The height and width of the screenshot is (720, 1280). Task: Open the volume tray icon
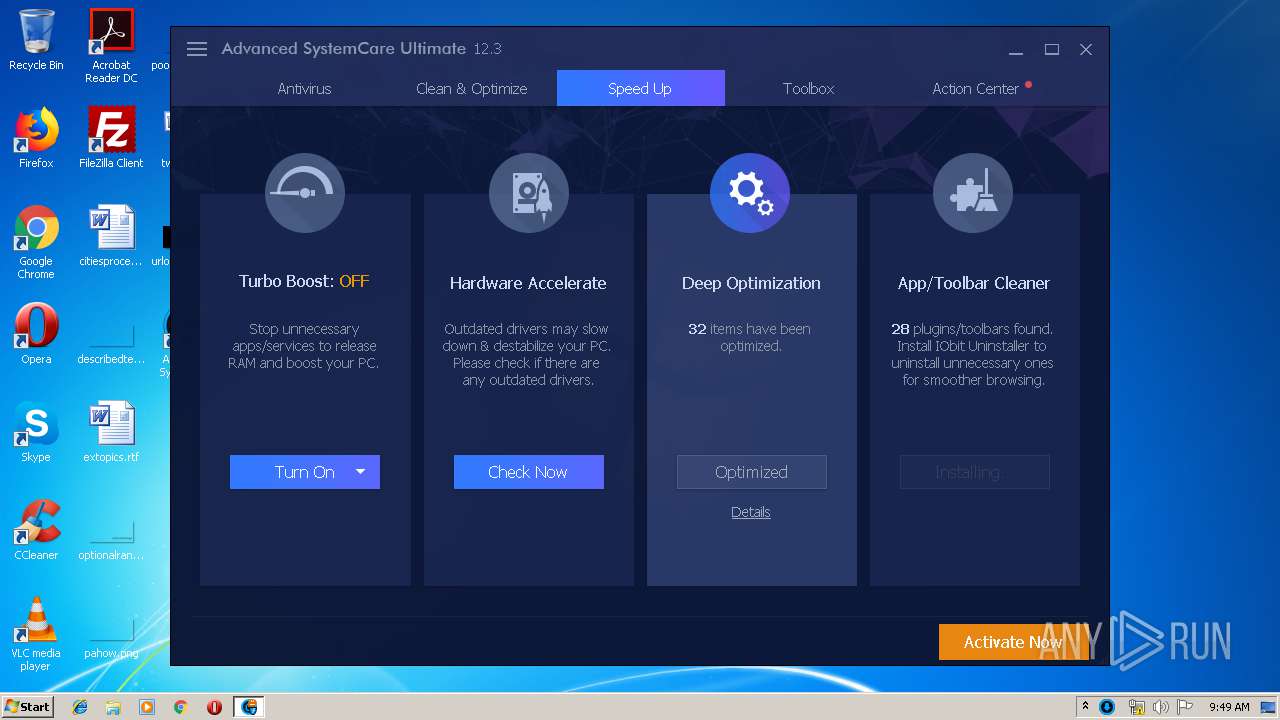[1160, 707]
